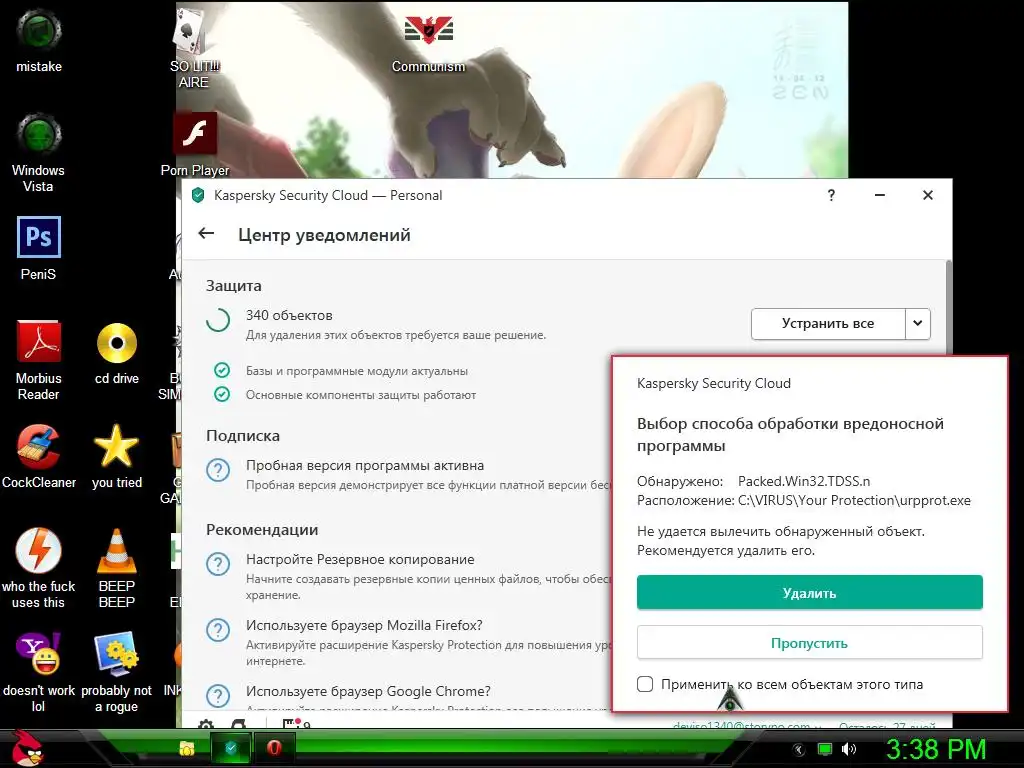Open Kaspersky settings gear icon
Screen dimensions: 1024x768
tap(206, 724)
